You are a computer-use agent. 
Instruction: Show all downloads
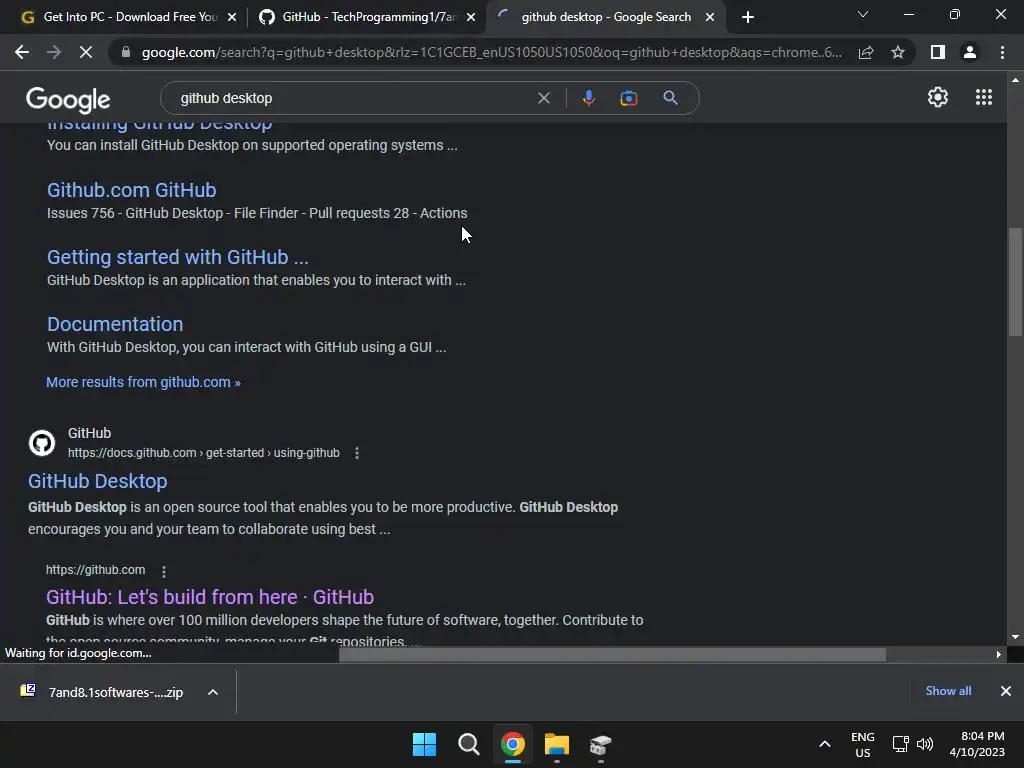(x=948, y=691)
